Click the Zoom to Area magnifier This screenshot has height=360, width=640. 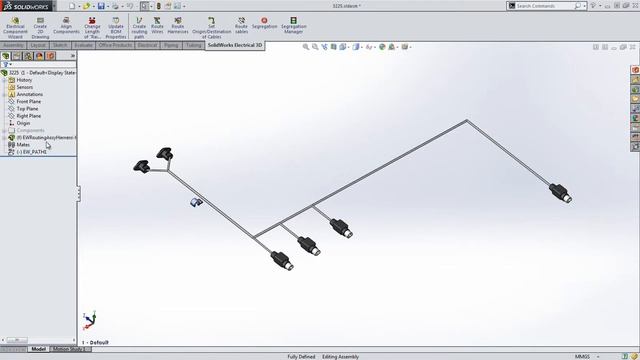[315, 47]
